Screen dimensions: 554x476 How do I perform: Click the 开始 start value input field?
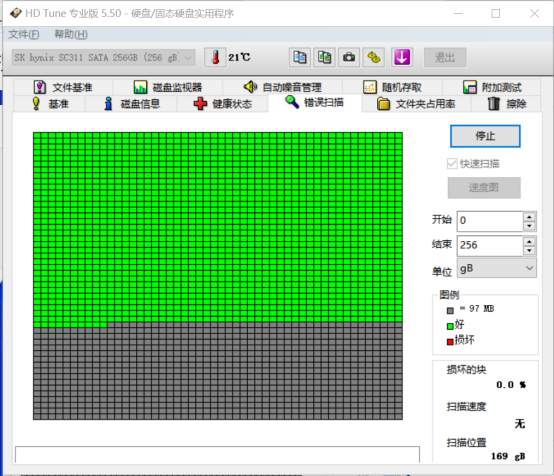click(490, 221)
